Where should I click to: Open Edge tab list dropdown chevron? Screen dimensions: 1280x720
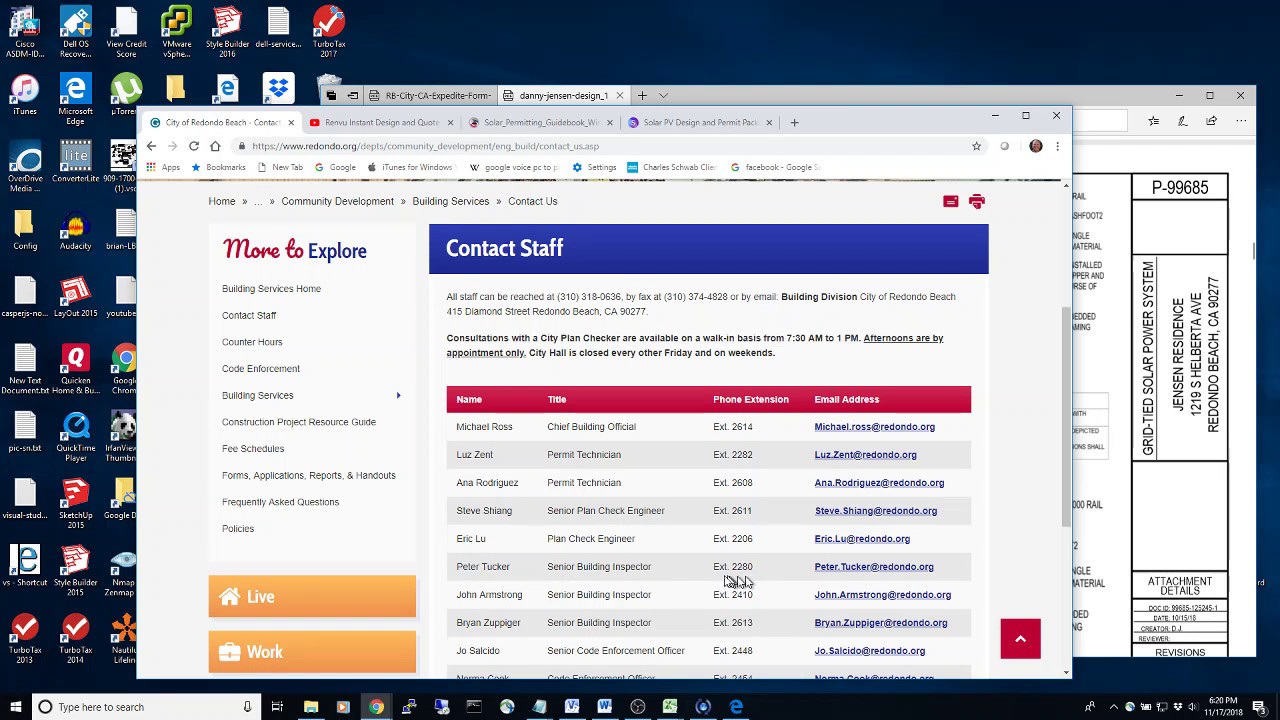point(663,96)
